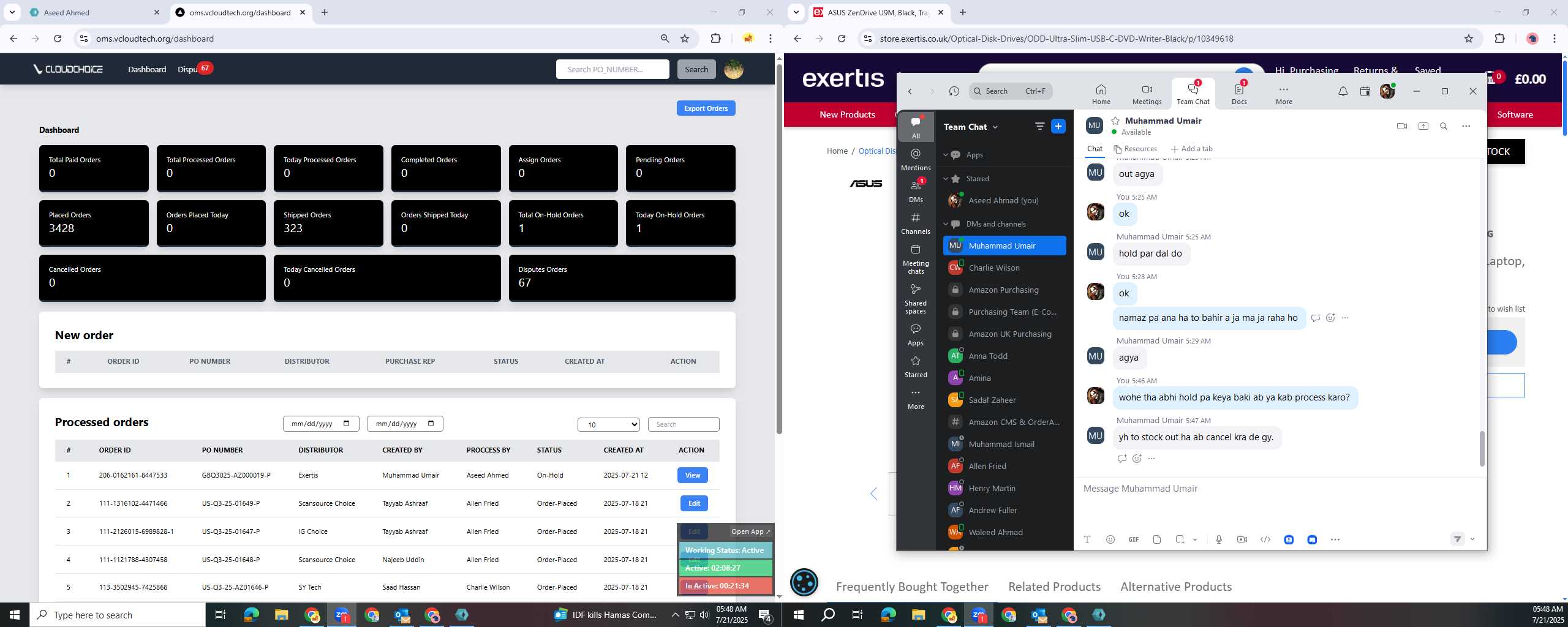Open screenshot options dropdown arrow in composer

click(1195, 539)
